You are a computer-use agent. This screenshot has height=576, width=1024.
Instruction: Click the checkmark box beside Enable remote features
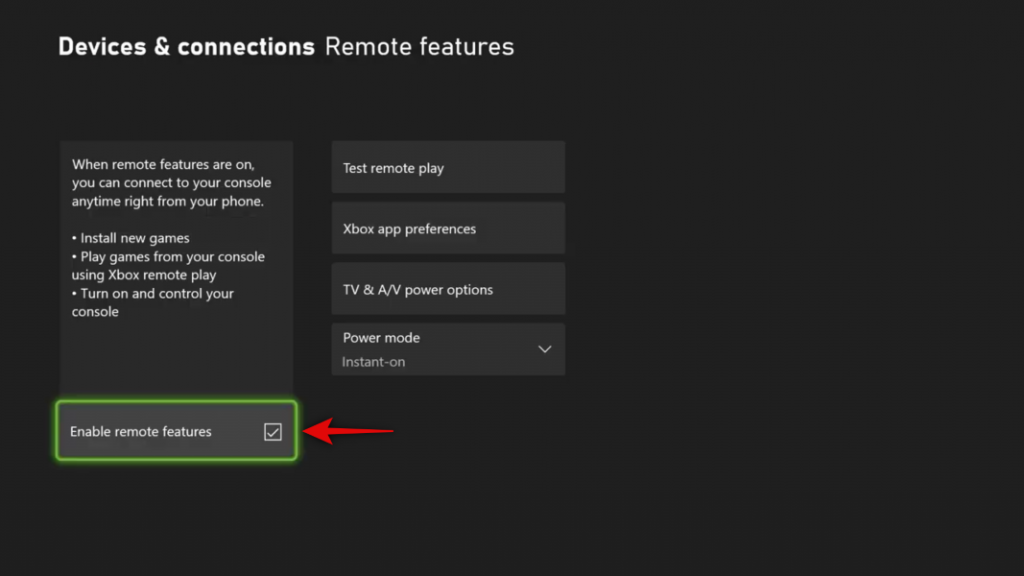point(272,431)
